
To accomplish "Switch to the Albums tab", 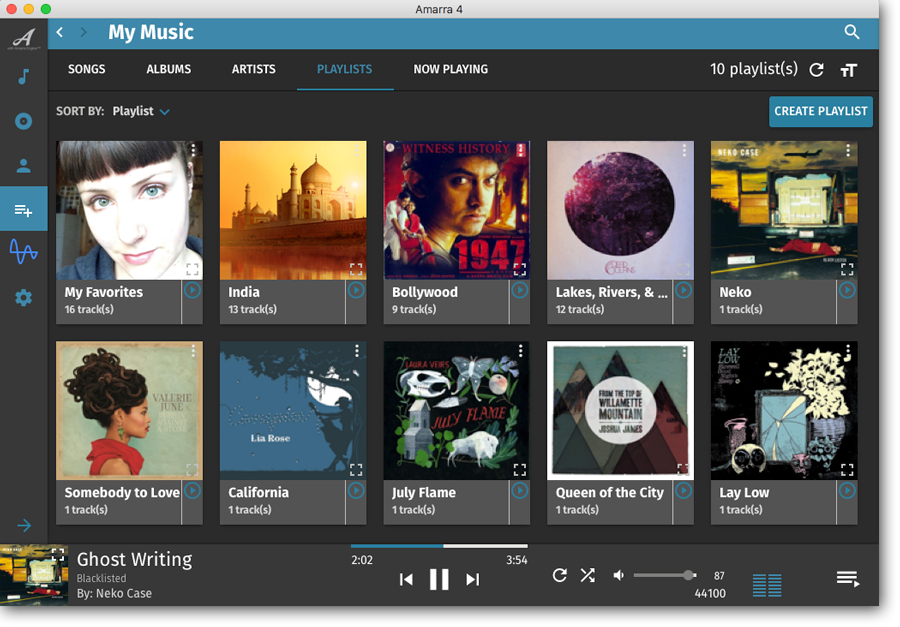I will pos(169,69).
